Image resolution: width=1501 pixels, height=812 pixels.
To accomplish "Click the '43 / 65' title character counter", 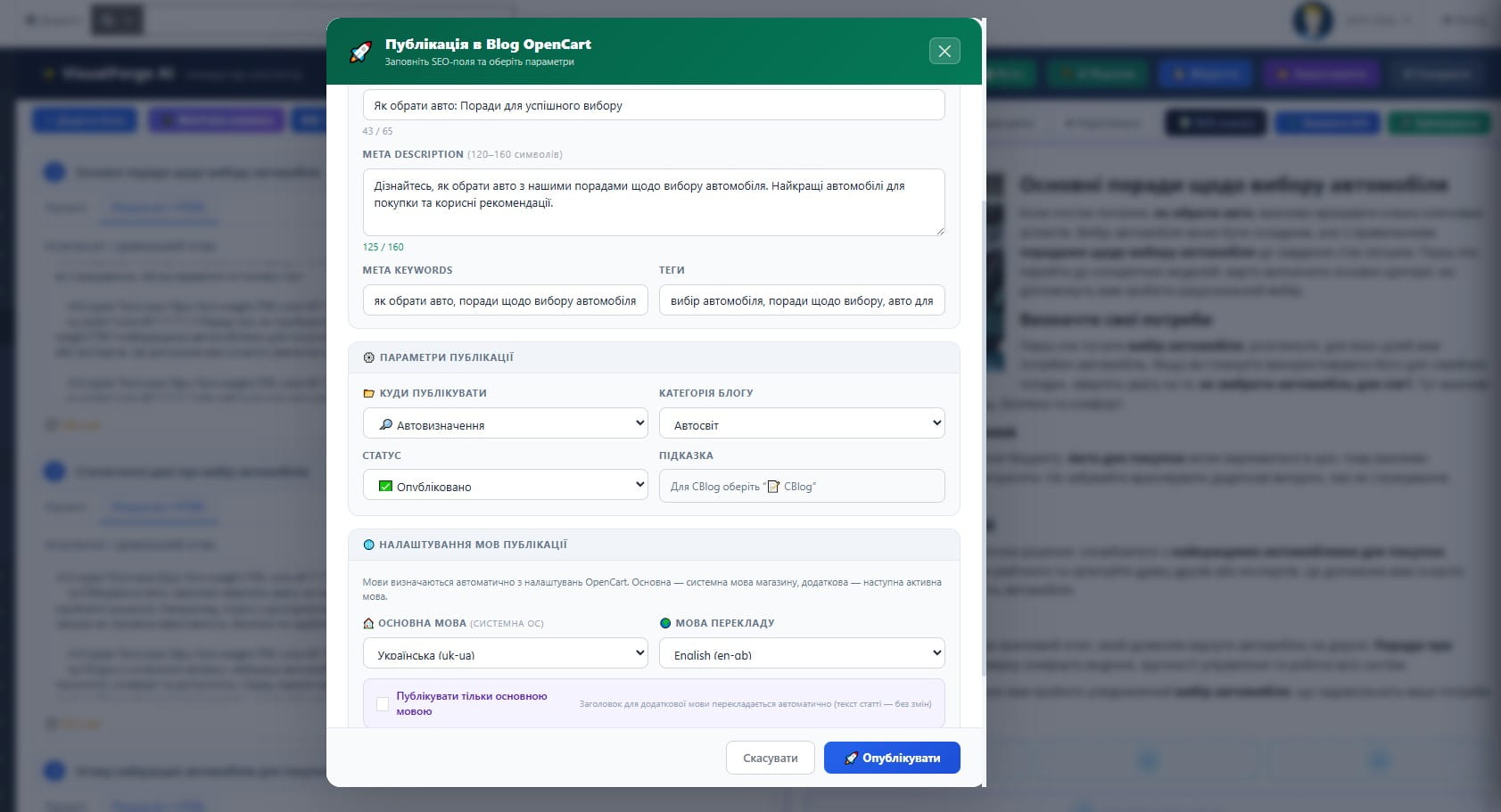I will click(377, 131).
